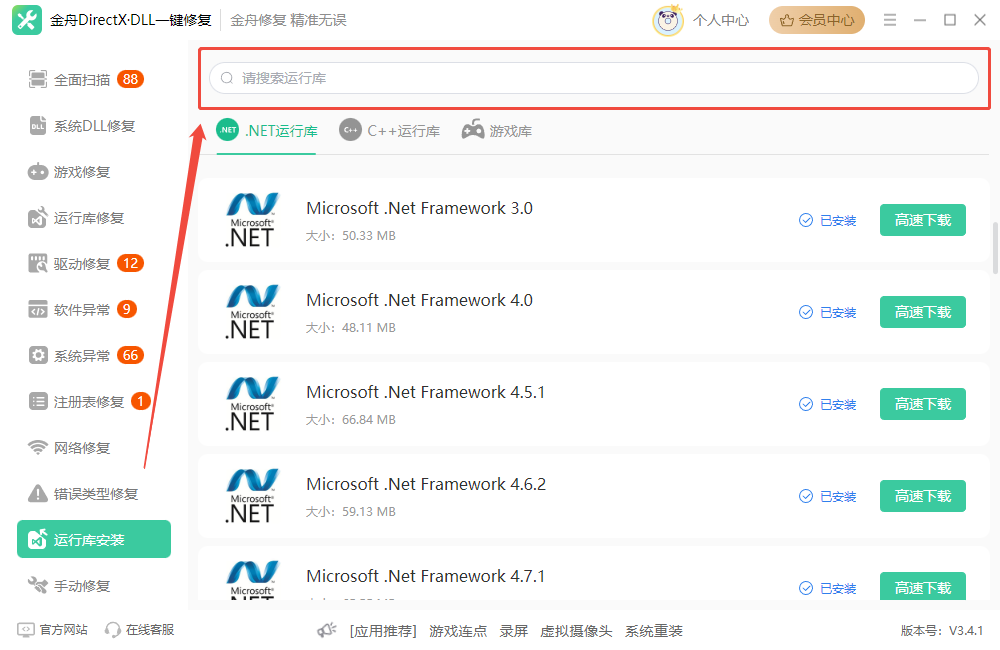Click the gear icon for 系统异常
The height and width of the screenshot is (650, 1000).
pyautogui.click(x=38, y=355)
